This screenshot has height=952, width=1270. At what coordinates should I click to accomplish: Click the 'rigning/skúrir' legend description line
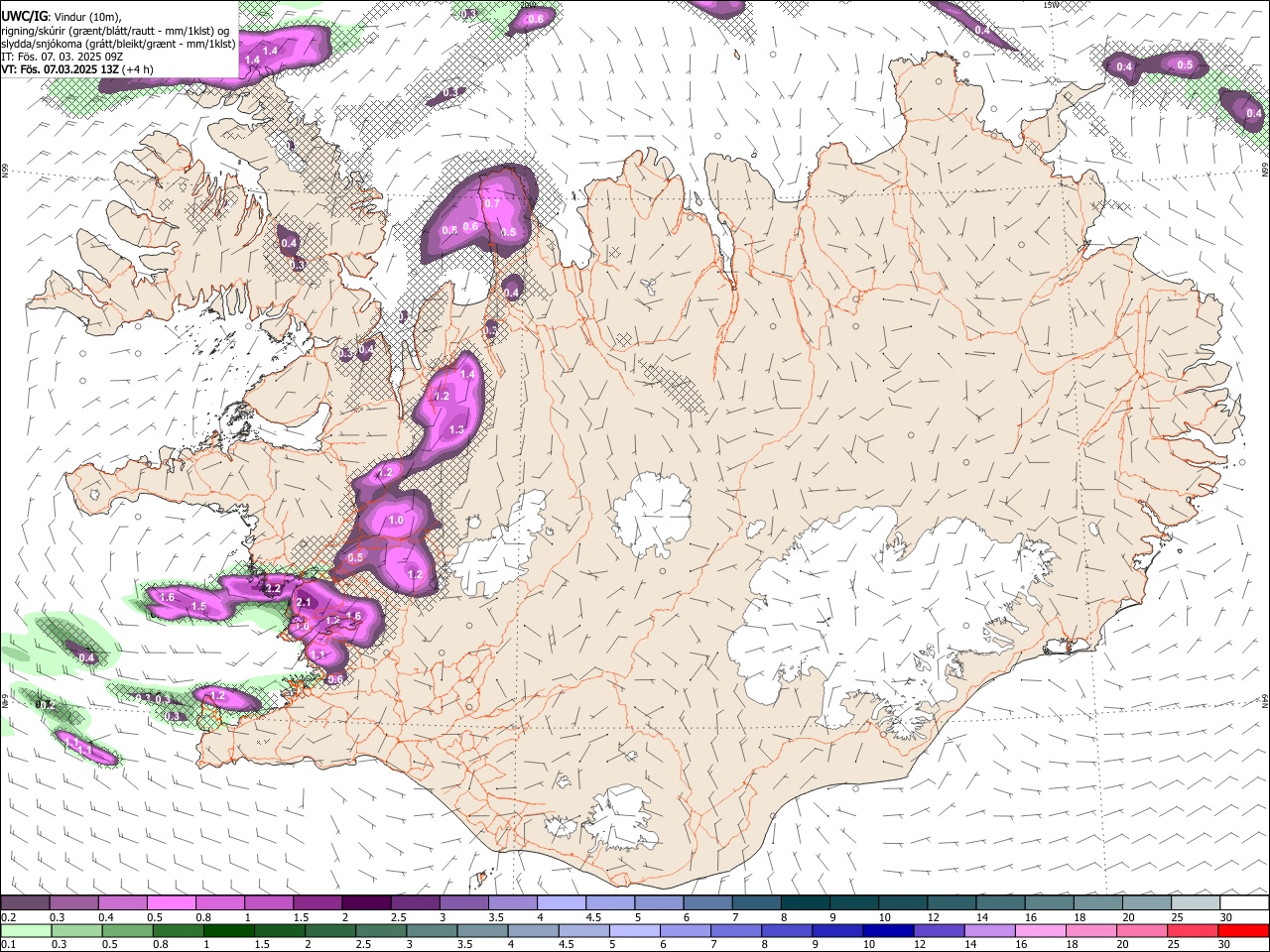coord(115,30)
